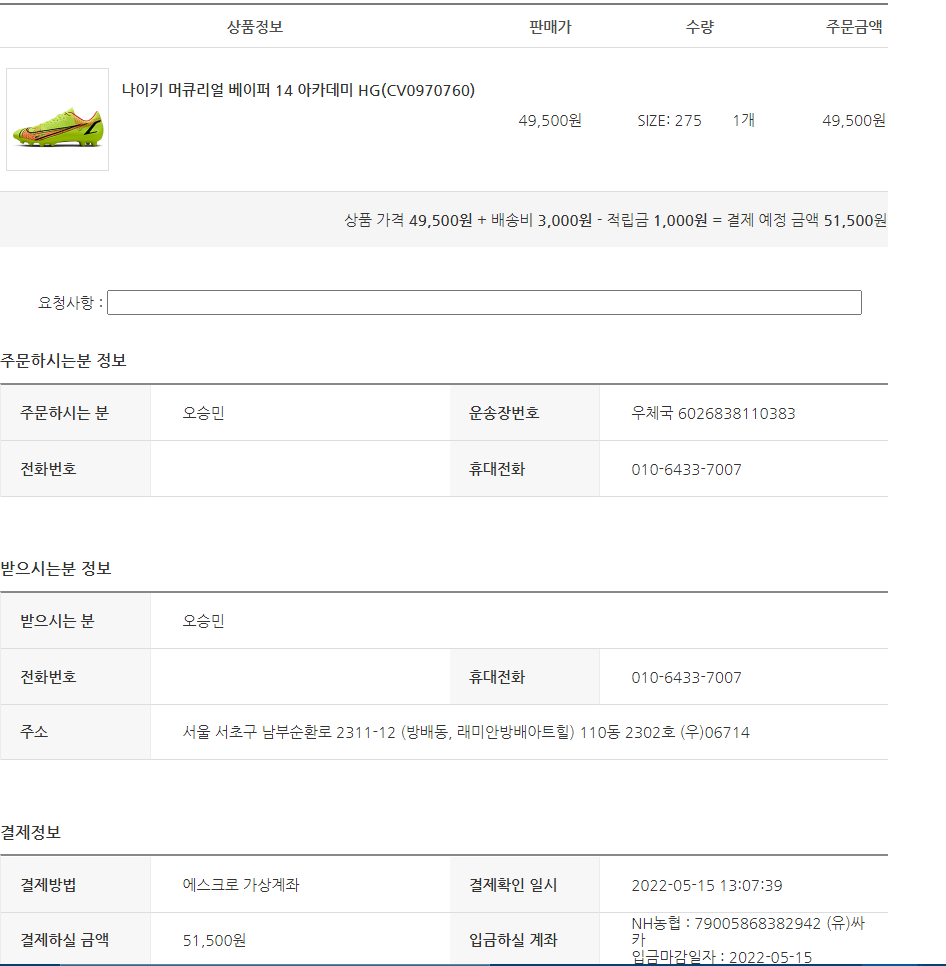Click the 51,500원 payment amount value
Screen dimensions: 946x966
(214, 941)
